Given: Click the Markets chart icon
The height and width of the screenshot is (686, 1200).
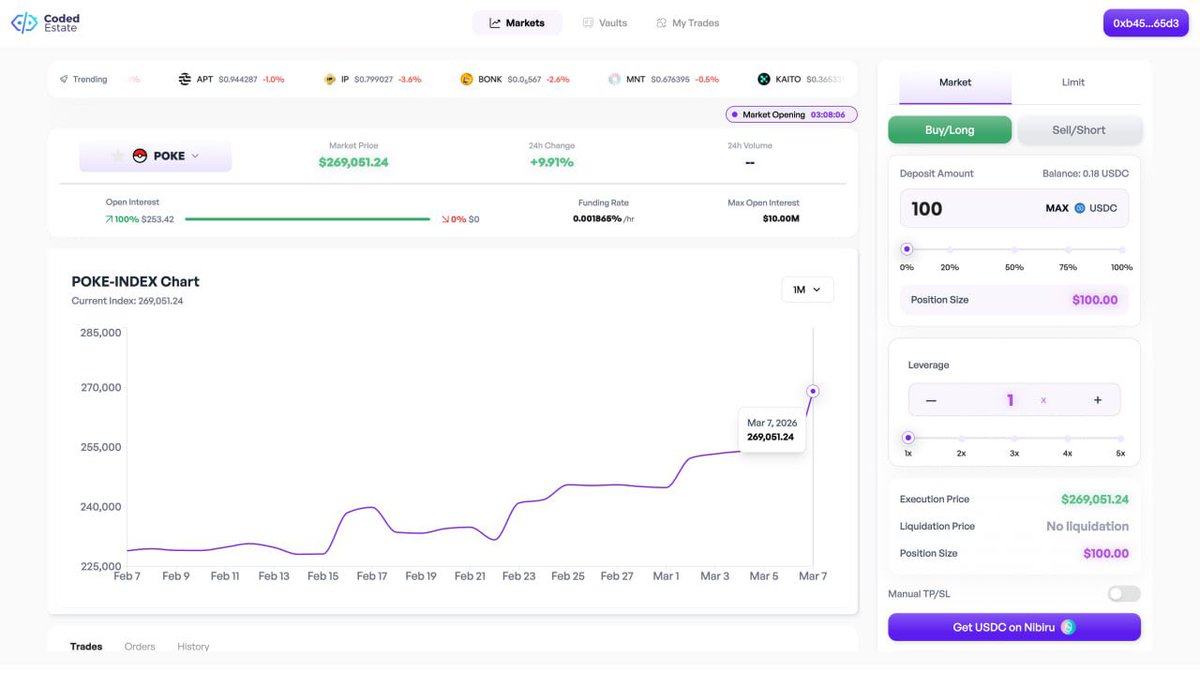Looking at the screenshot, I should point(494,23).
